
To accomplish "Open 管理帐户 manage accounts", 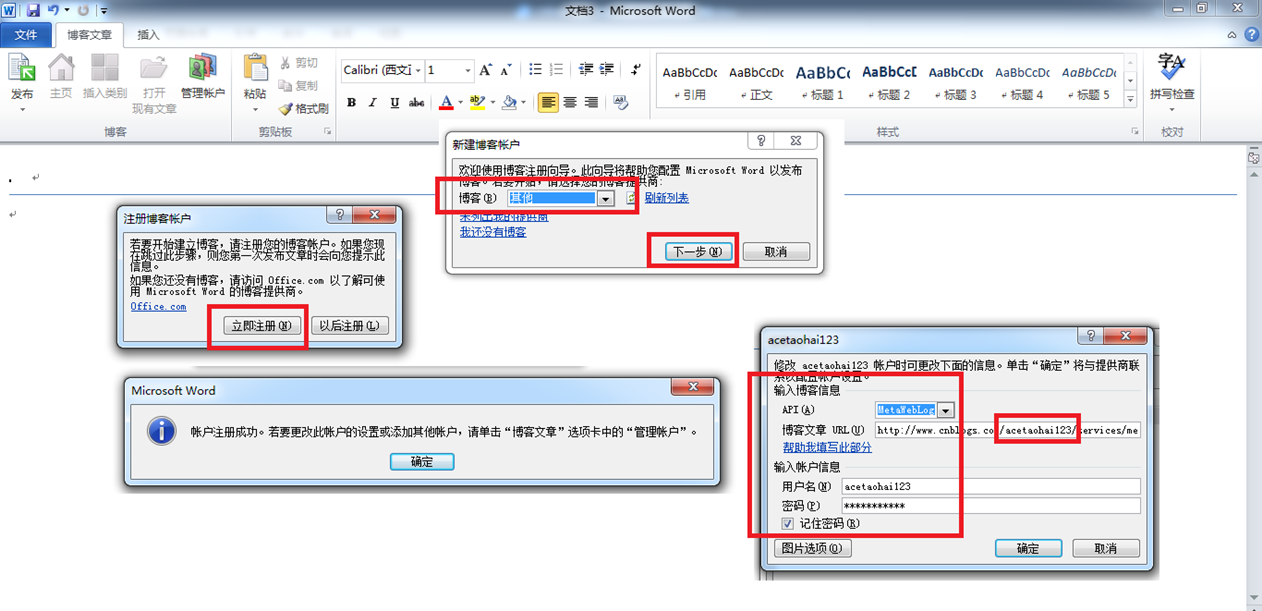I will tap(203, 77).
